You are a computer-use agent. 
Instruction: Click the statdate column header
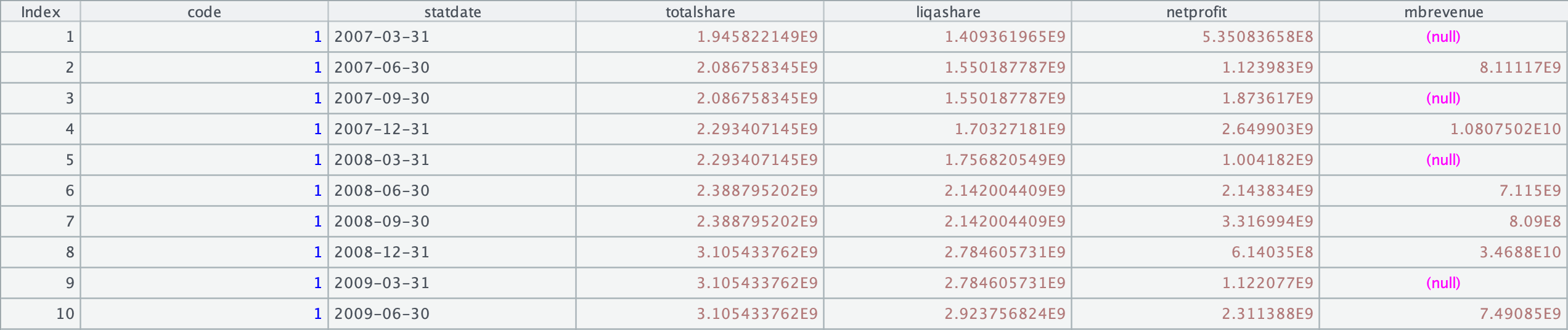[x=452, y=12]
